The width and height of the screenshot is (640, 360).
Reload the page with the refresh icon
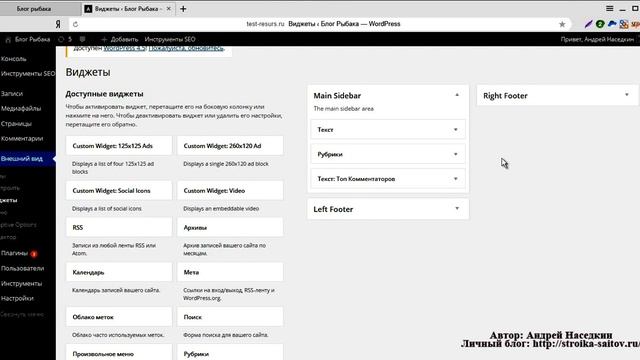(76, 24)
